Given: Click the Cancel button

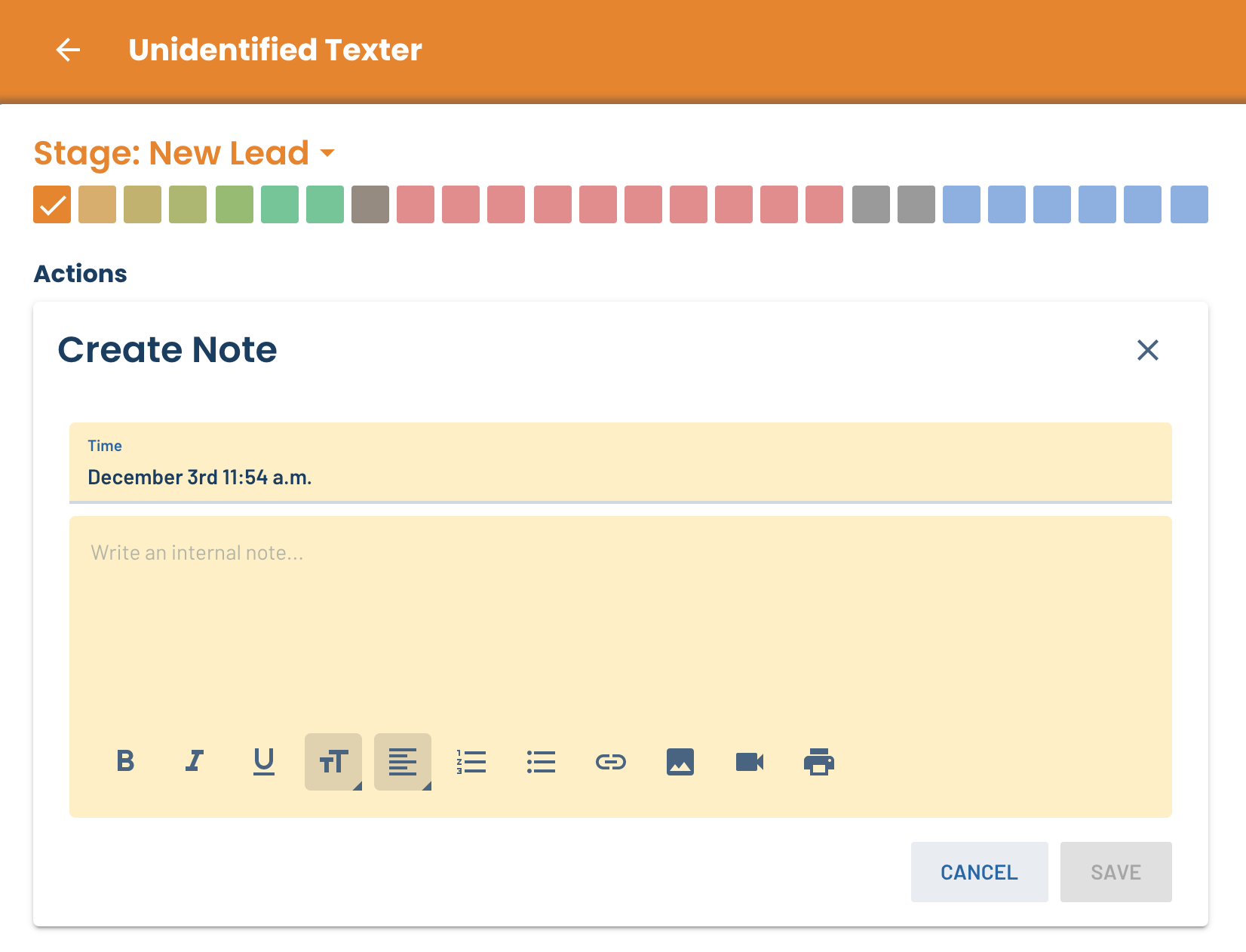Looking at the screenshot, I should (x=980, y=872).
